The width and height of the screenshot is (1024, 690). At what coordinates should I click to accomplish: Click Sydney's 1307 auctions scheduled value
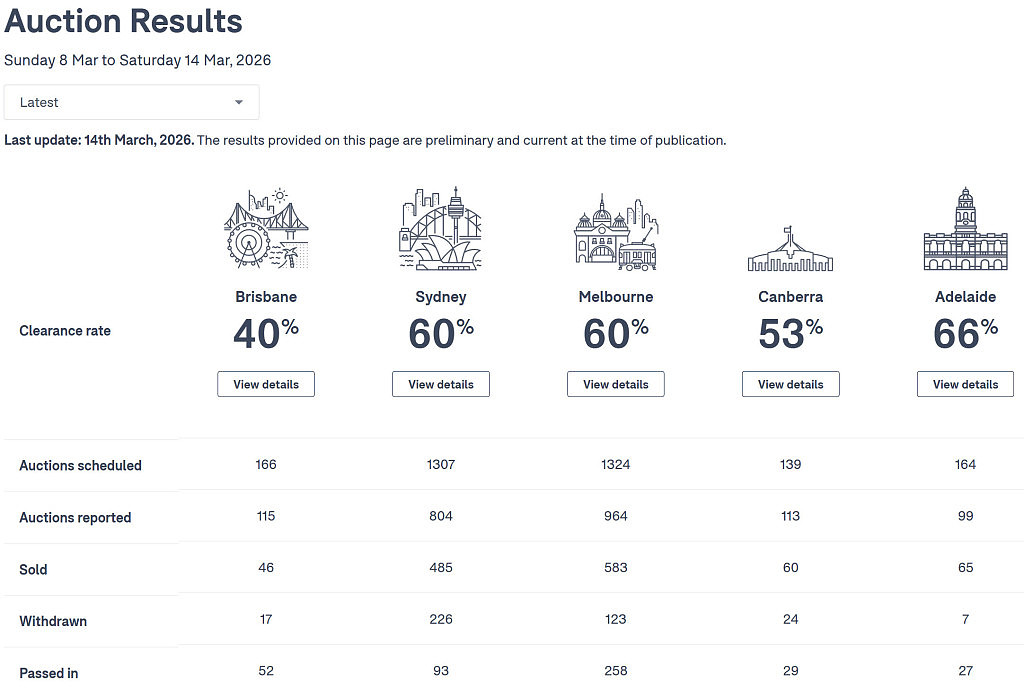[441, 464]
